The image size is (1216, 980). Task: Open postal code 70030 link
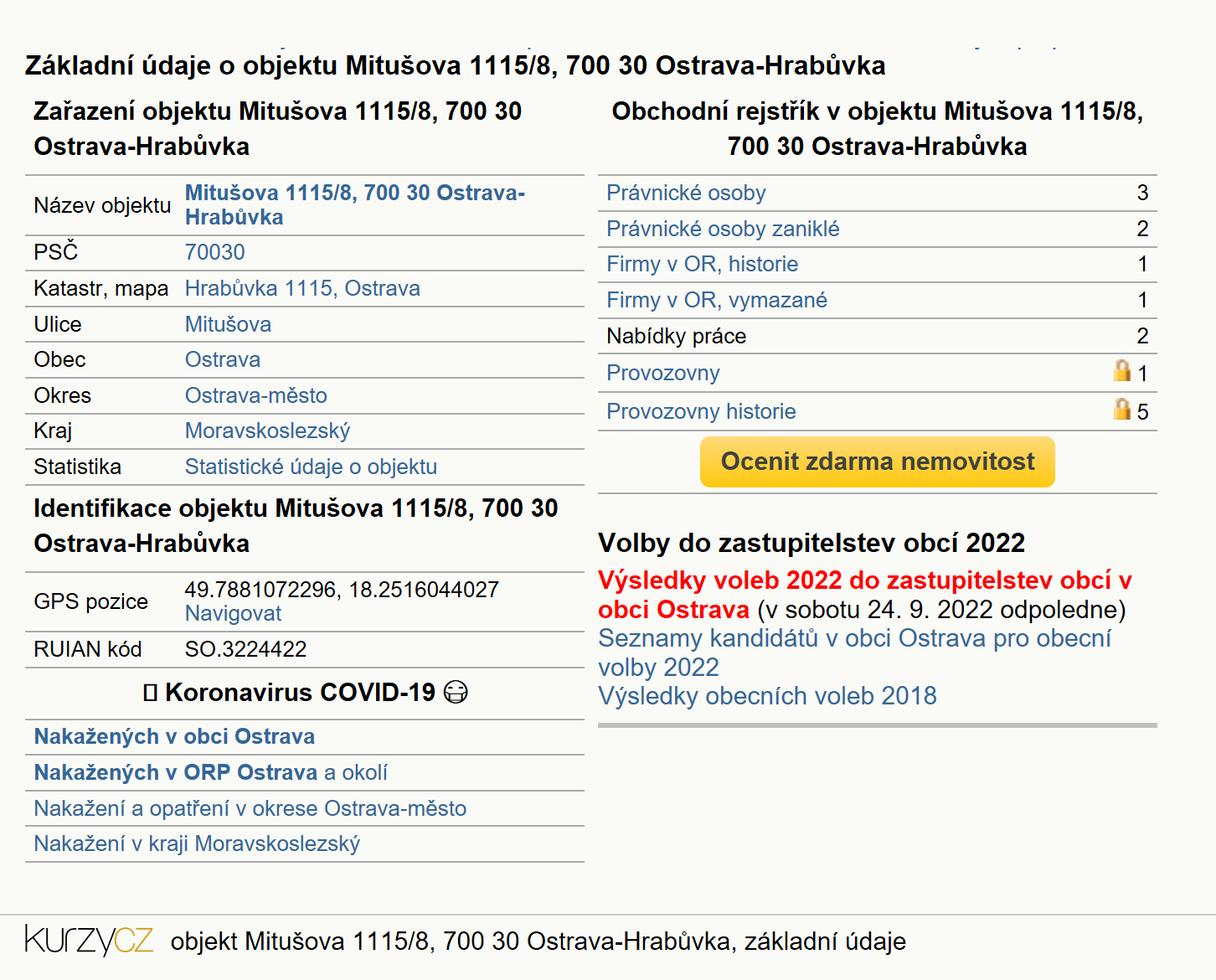pyautogui.click(x=214, y=253)
